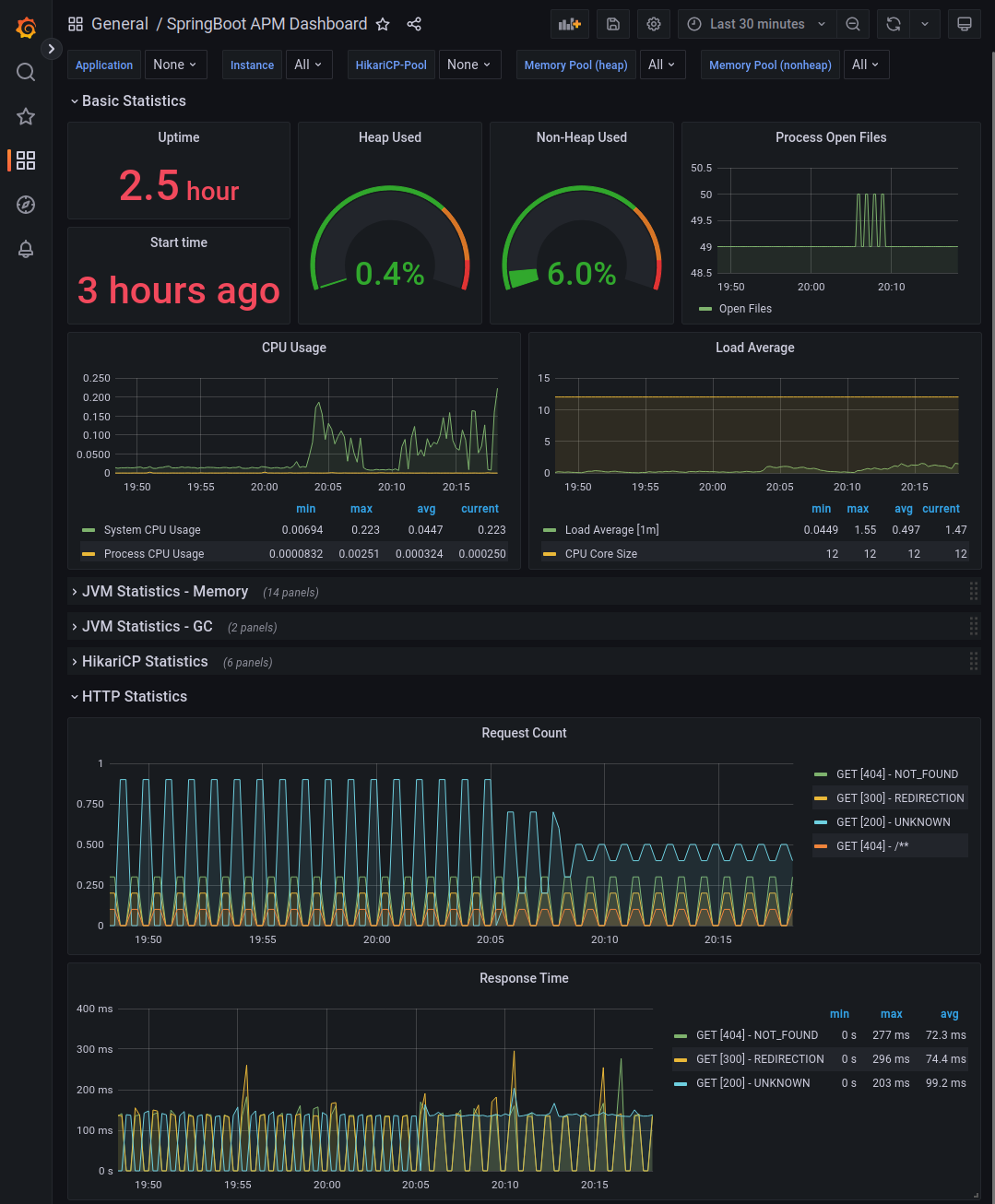The height and width of the screenshot is (1204, 995).
Task: Open the Explore compass icon
Action: point(26,205)
